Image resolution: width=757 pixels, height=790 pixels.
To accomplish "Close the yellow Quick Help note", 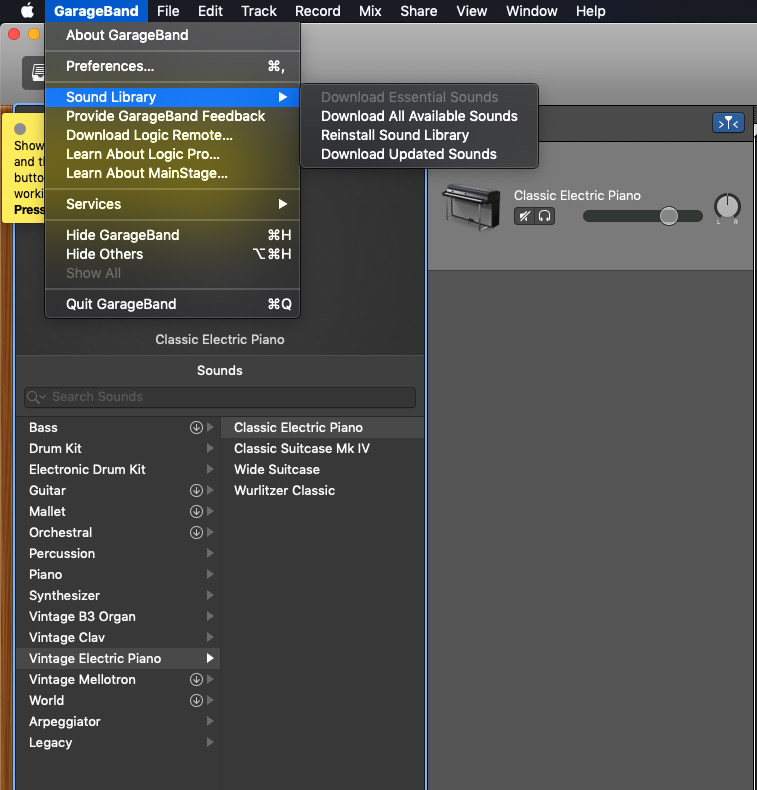I will click(20, 129).
